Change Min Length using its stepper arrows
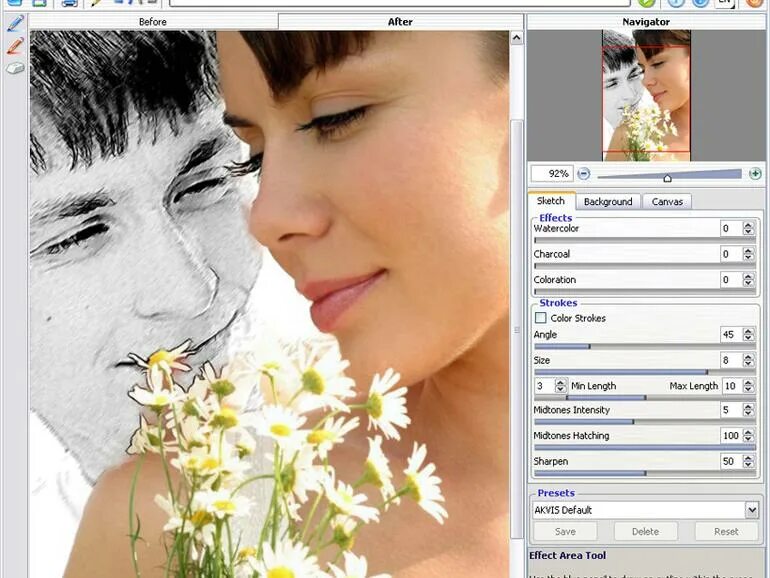The width and height of the screenshot is (770, 578). coord(560,385)
